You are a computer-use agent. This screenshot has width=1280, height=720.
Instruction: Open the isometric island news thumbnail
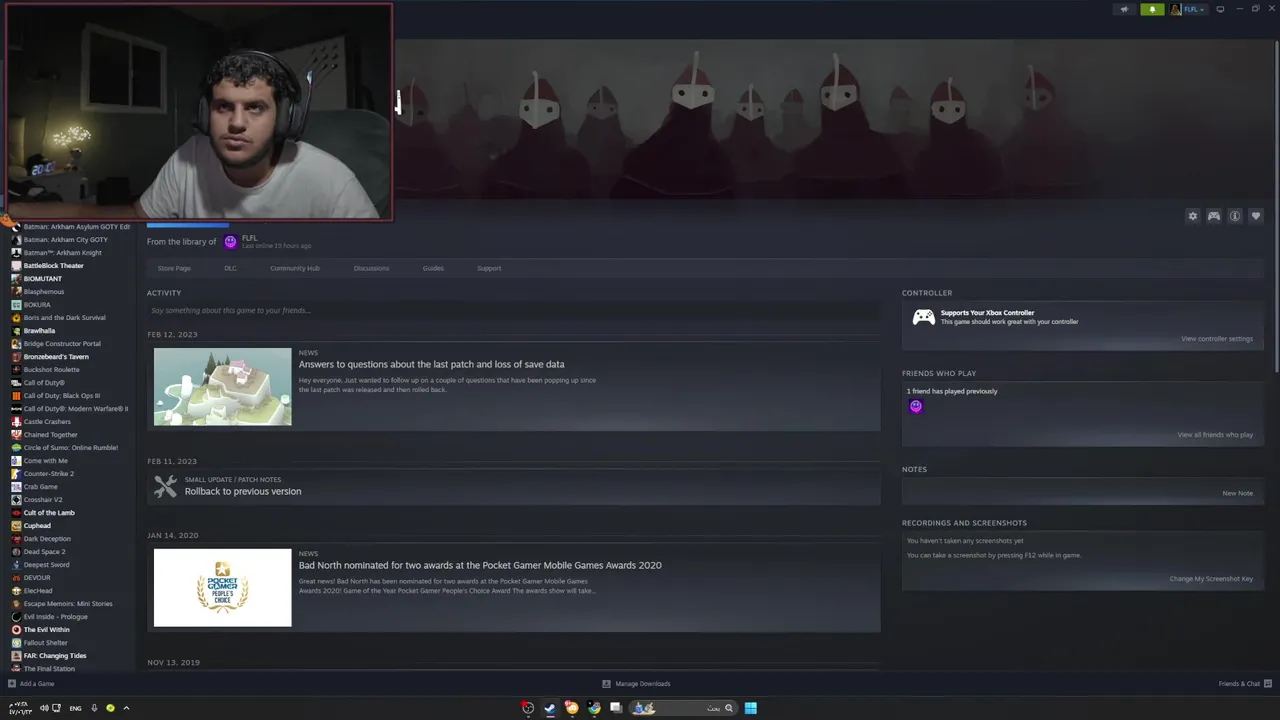click(x=223, y=387)
